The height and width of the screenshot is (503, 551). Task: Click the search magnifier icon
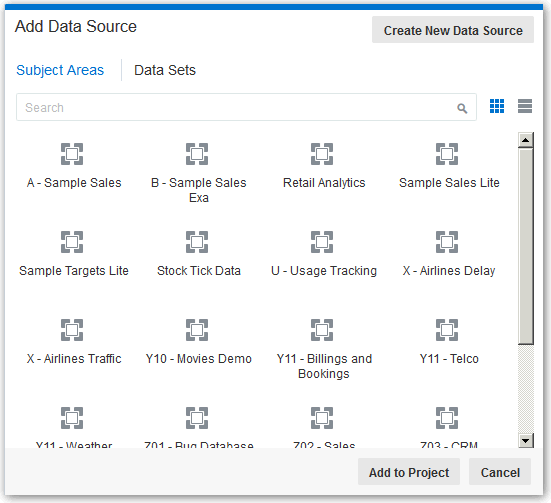pyautogui.click(x=462, y=108)
